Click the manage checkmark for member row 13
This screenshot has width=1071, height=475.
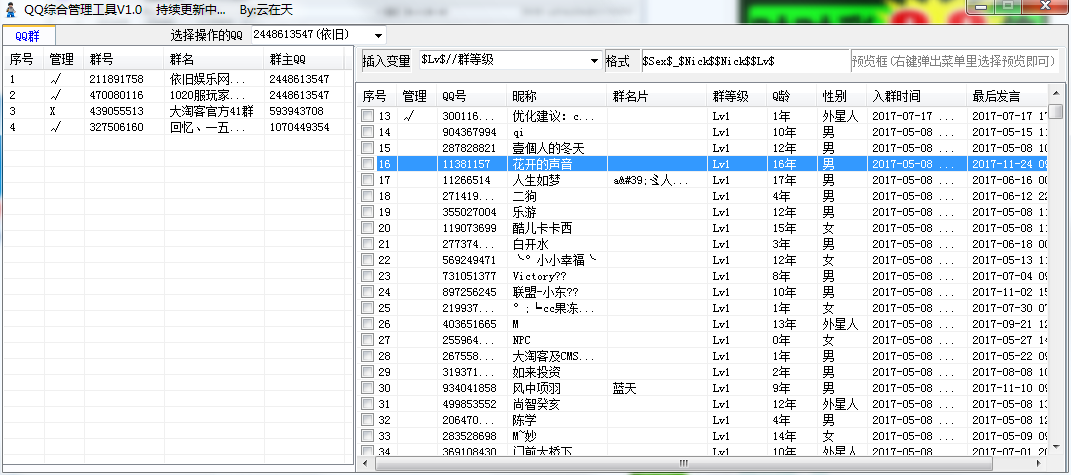[409, 116]
